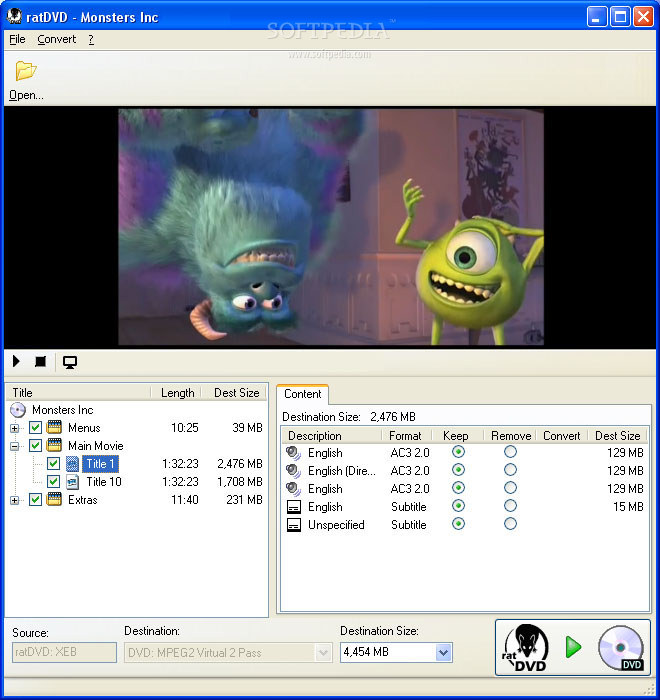This screenshot has height=700, width=660.
Task: Click the Menus length value 10:25
Action: pos(184,428)
